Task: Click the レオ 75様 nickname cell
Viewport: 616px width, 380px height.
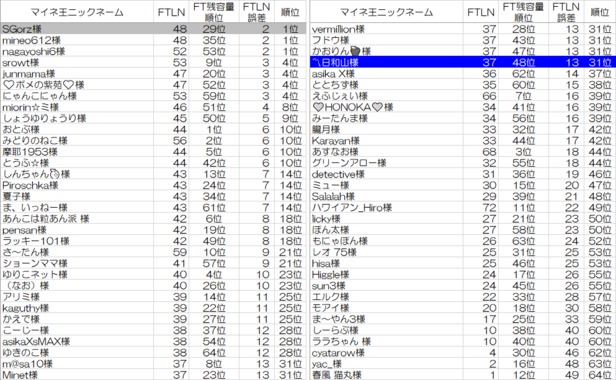Action: click(x=386, y=252)
